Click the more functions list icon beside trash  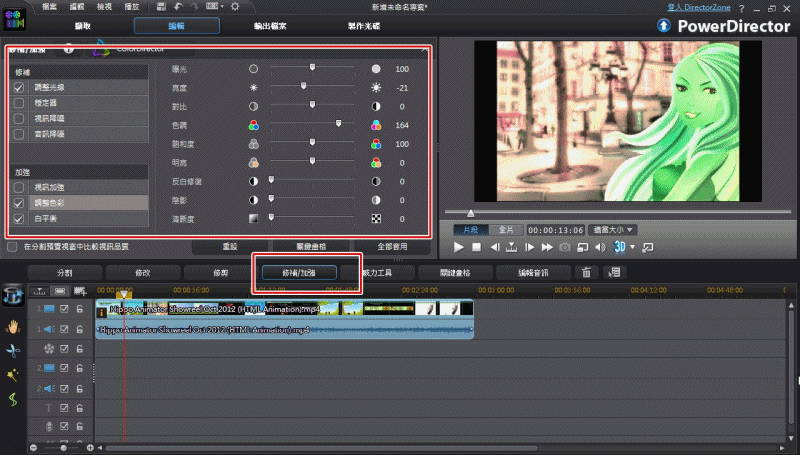coord(614,272)
